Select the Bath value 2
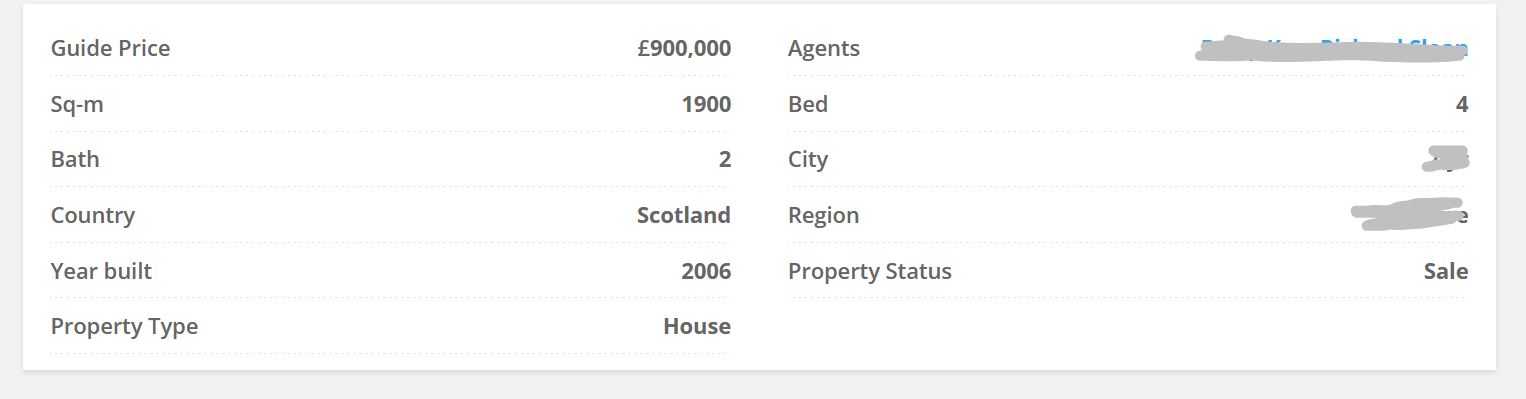 pos(725,159)
